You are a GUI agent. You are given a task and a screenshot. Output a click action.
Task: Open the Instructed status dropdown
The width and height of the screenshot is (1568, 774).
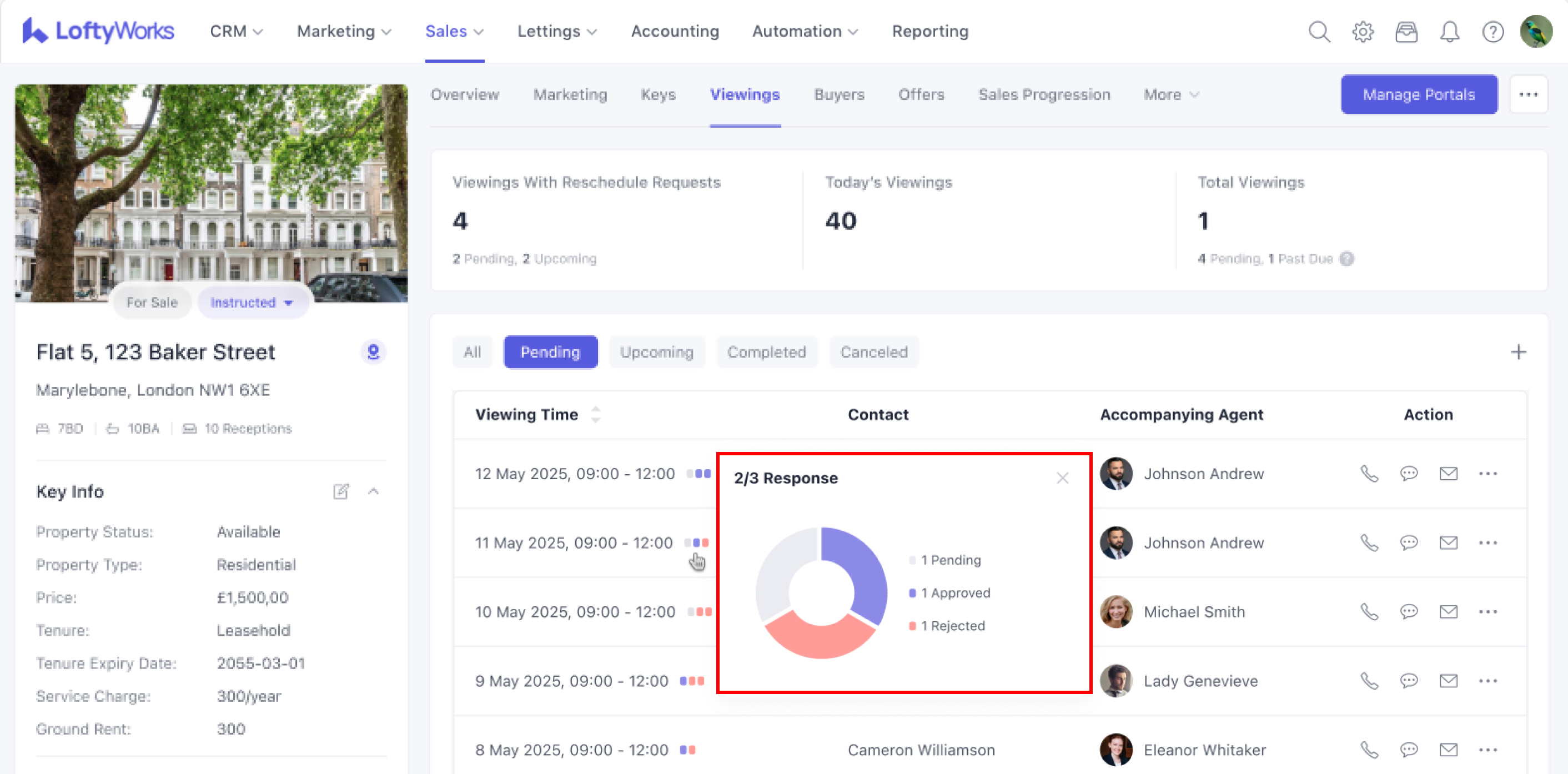252,303
